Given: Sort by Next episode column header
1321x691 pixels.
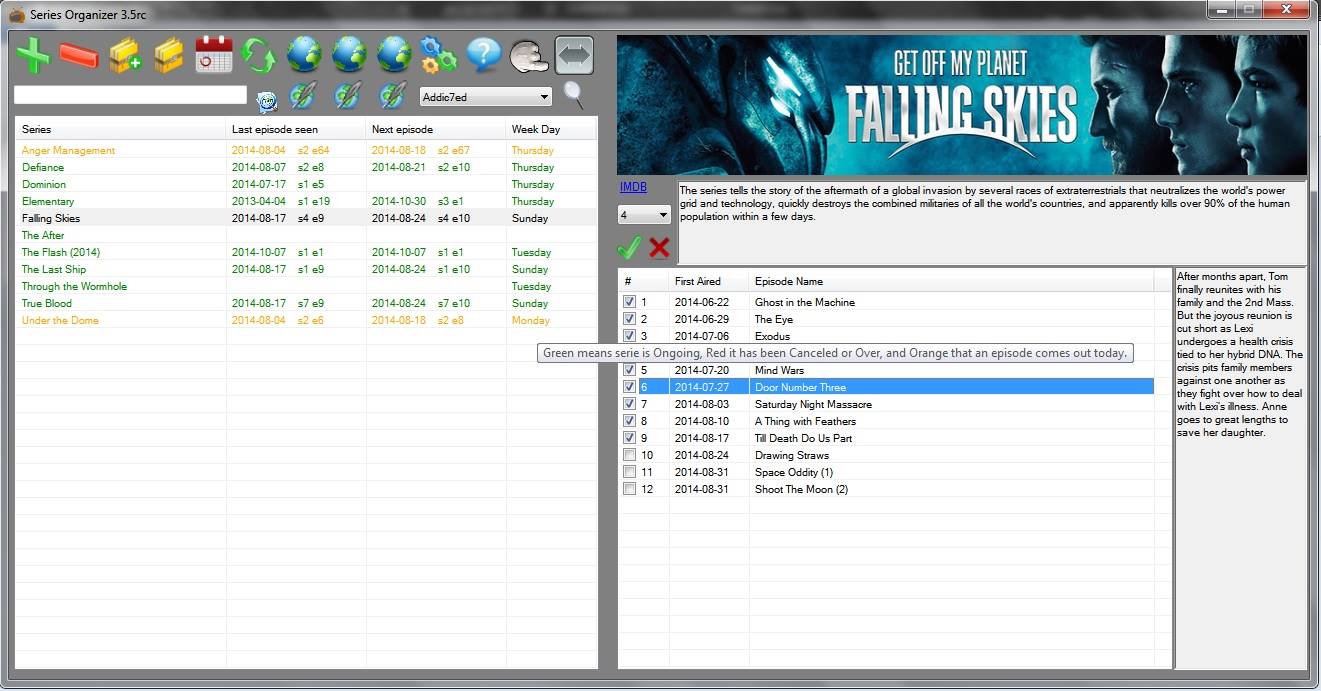Looking at the screenshot, I should click(436, 129).
